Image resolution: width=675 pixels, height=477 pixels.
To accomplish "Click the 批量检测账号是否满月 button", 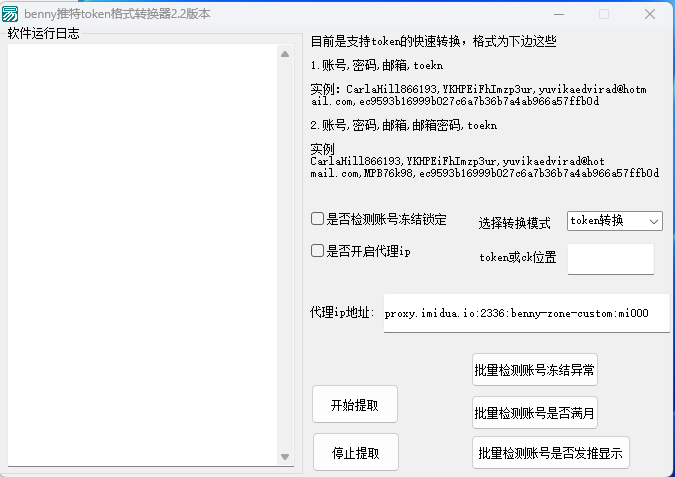I will [x=535, y=412].
